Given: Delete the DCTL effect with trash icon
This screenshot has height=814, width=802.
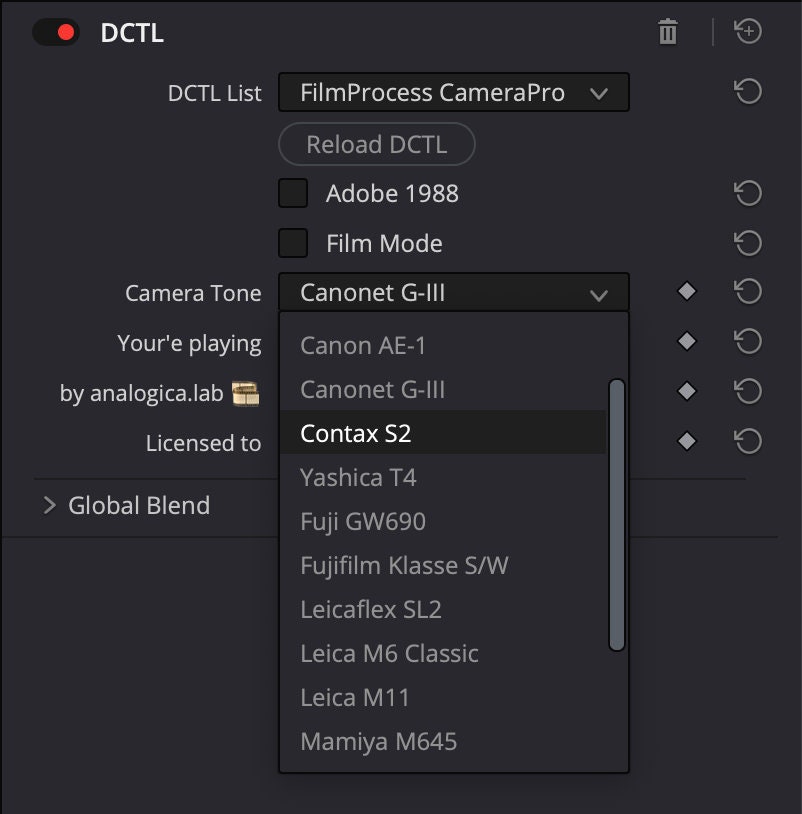Looking at the screenshot, I should (668, 32).
